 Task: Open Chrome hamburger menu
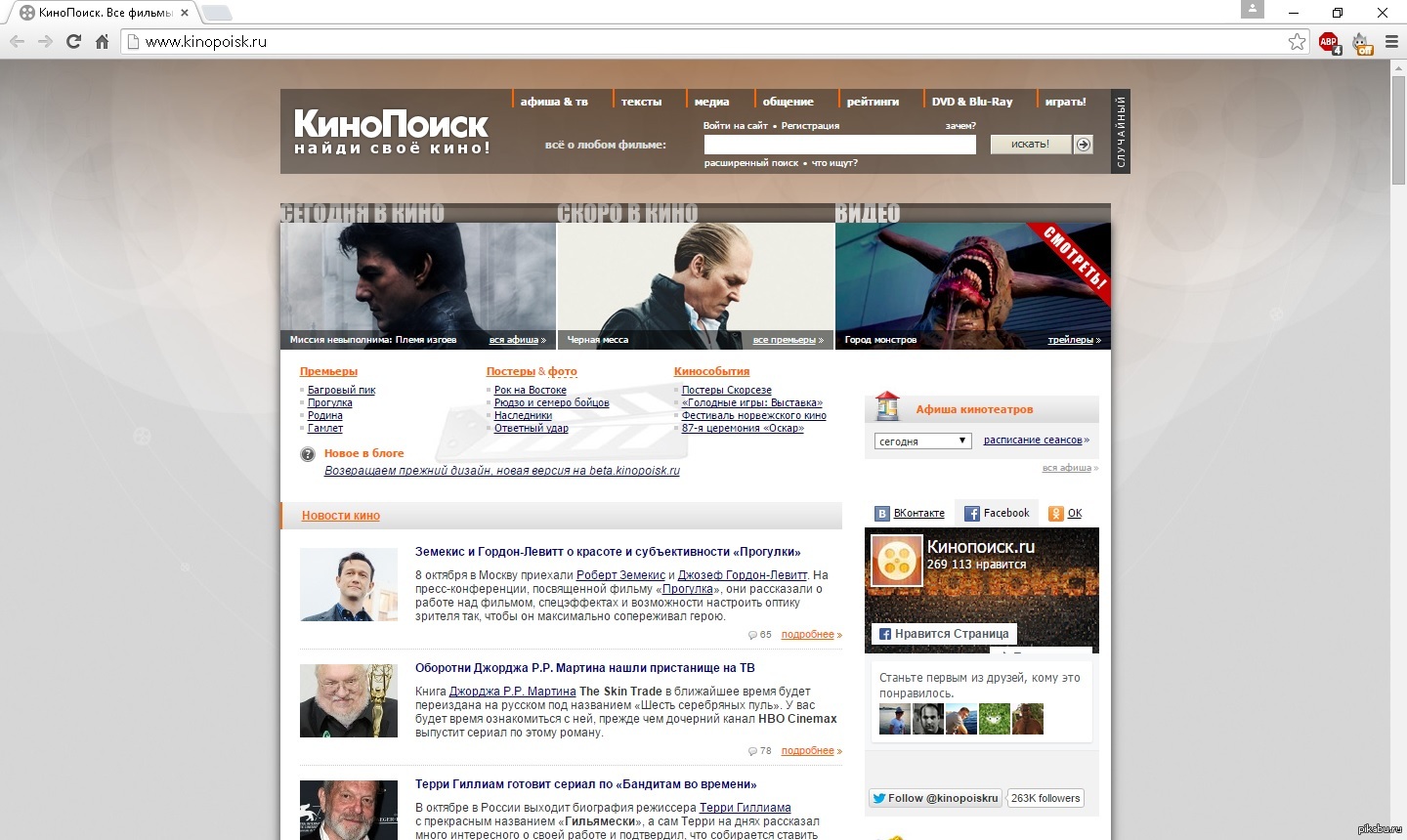tap(1391, 41)
